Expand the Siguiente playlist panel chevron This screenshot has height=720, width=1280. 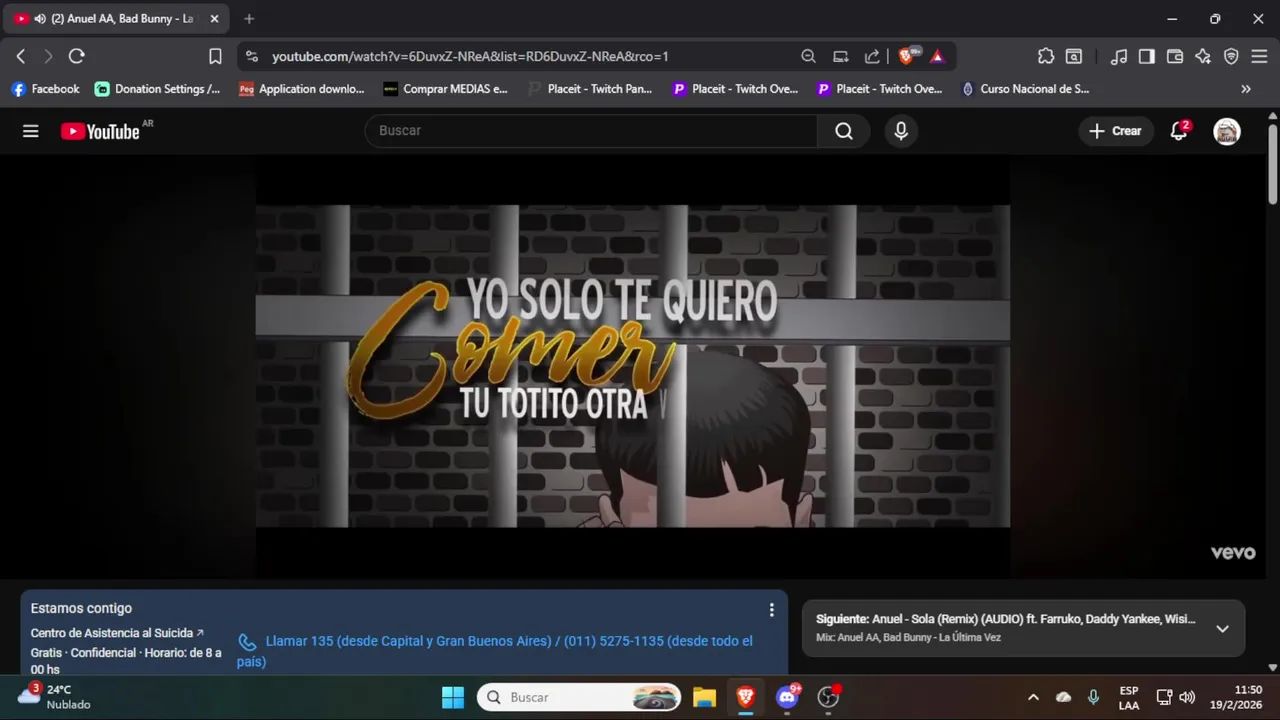coord(1222,629)
